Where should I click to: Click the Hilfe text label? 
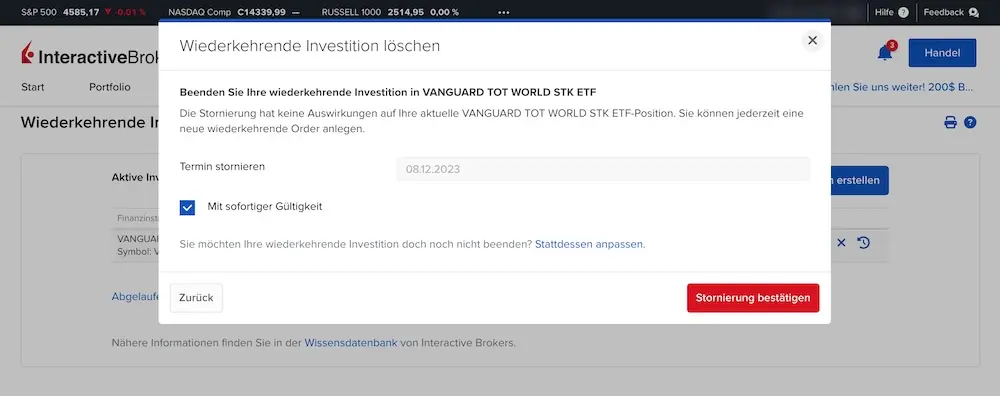point(884,12)
